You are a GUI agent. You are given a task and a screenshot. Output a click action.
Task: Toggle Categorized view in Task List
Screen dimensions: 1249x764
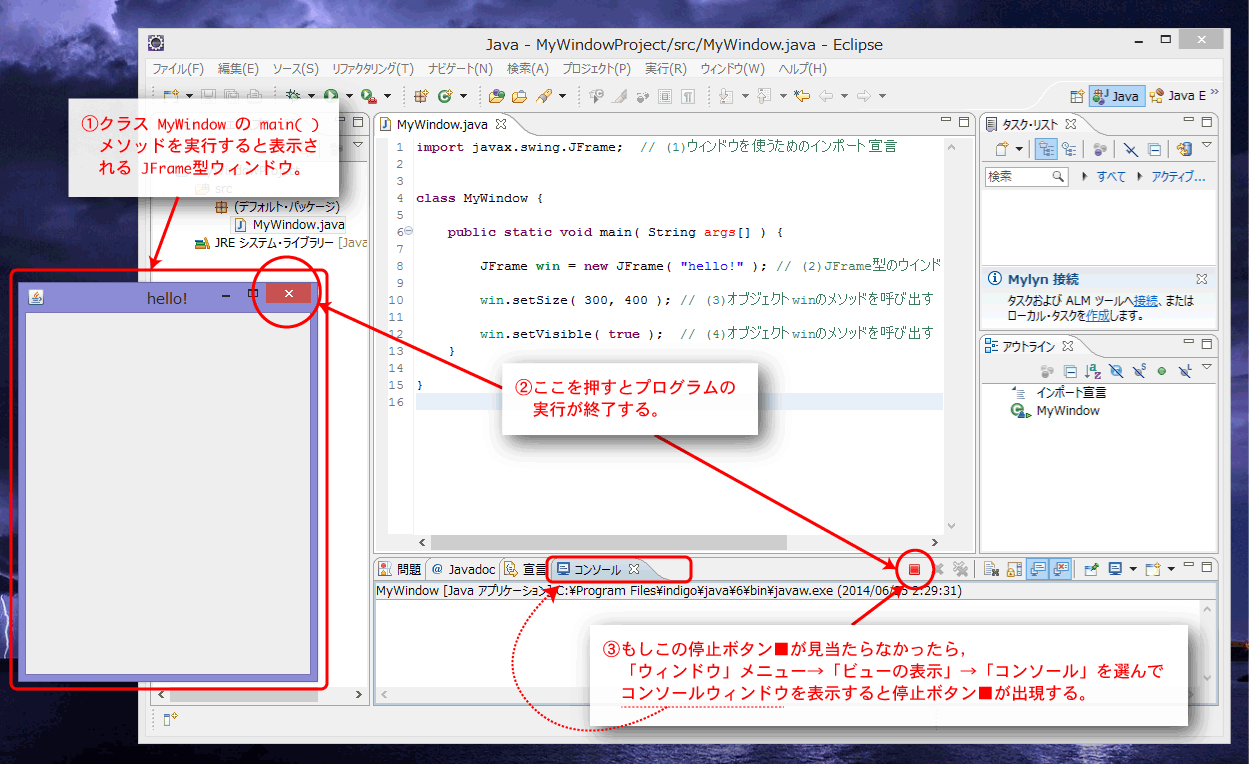[1048, 149]
